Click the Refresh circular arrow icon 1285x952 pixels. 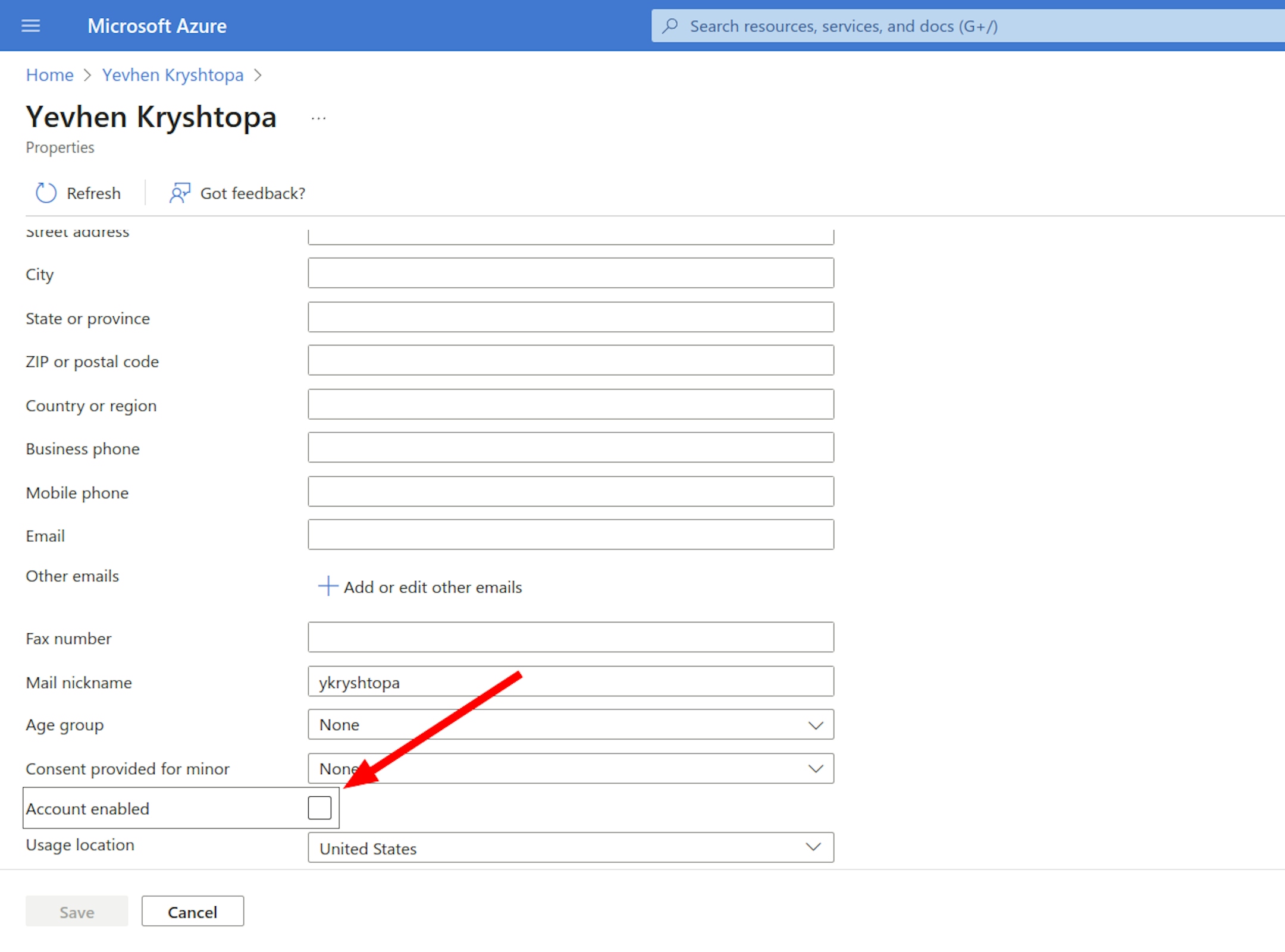point(46,193)
